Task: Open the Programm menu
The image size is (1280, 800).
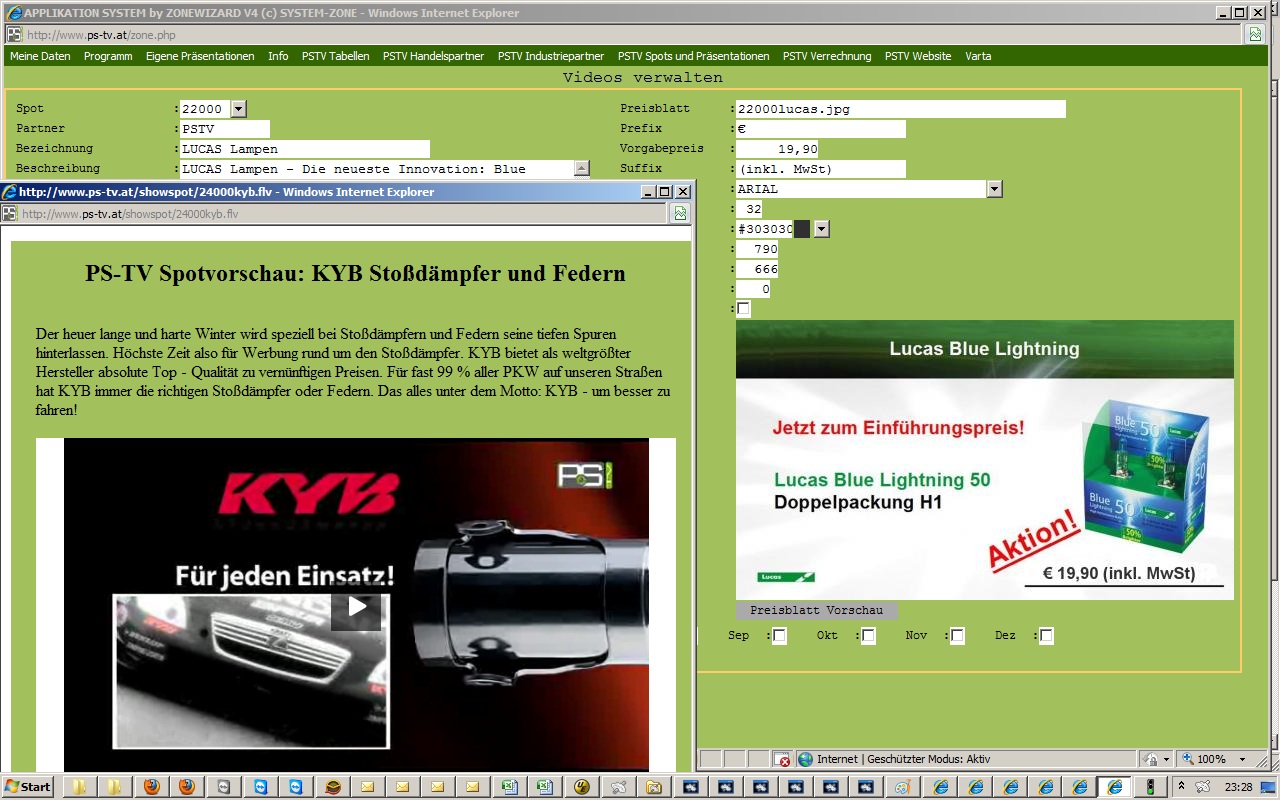Action: pyautogui.click(x=108, y=56)
